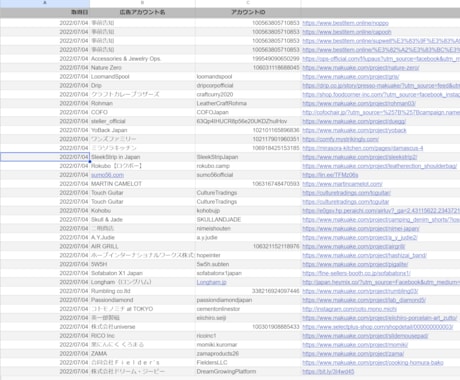
Task: Select column B header
Action: coord(142,3)
